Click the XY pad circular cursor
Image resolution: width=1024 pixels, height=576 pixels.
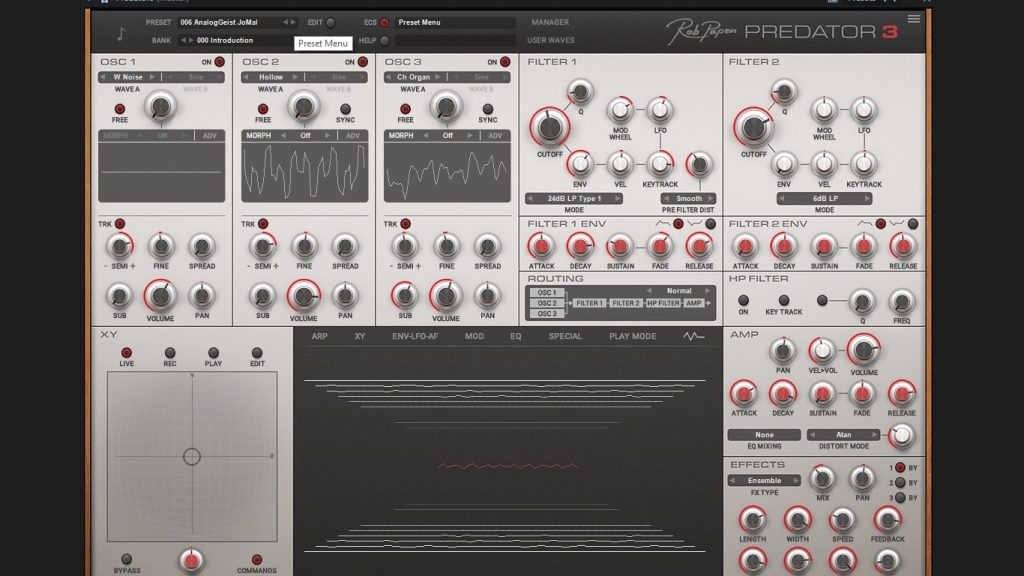click(192, 457)
